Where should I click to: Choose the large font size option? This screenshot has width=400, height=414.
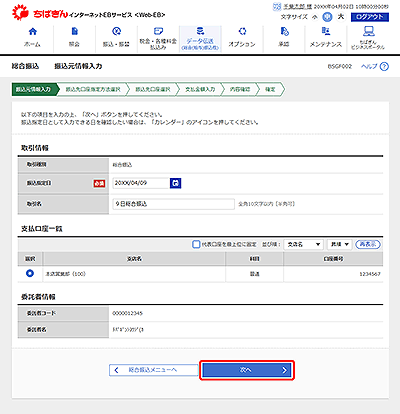[x=341, y=16]
